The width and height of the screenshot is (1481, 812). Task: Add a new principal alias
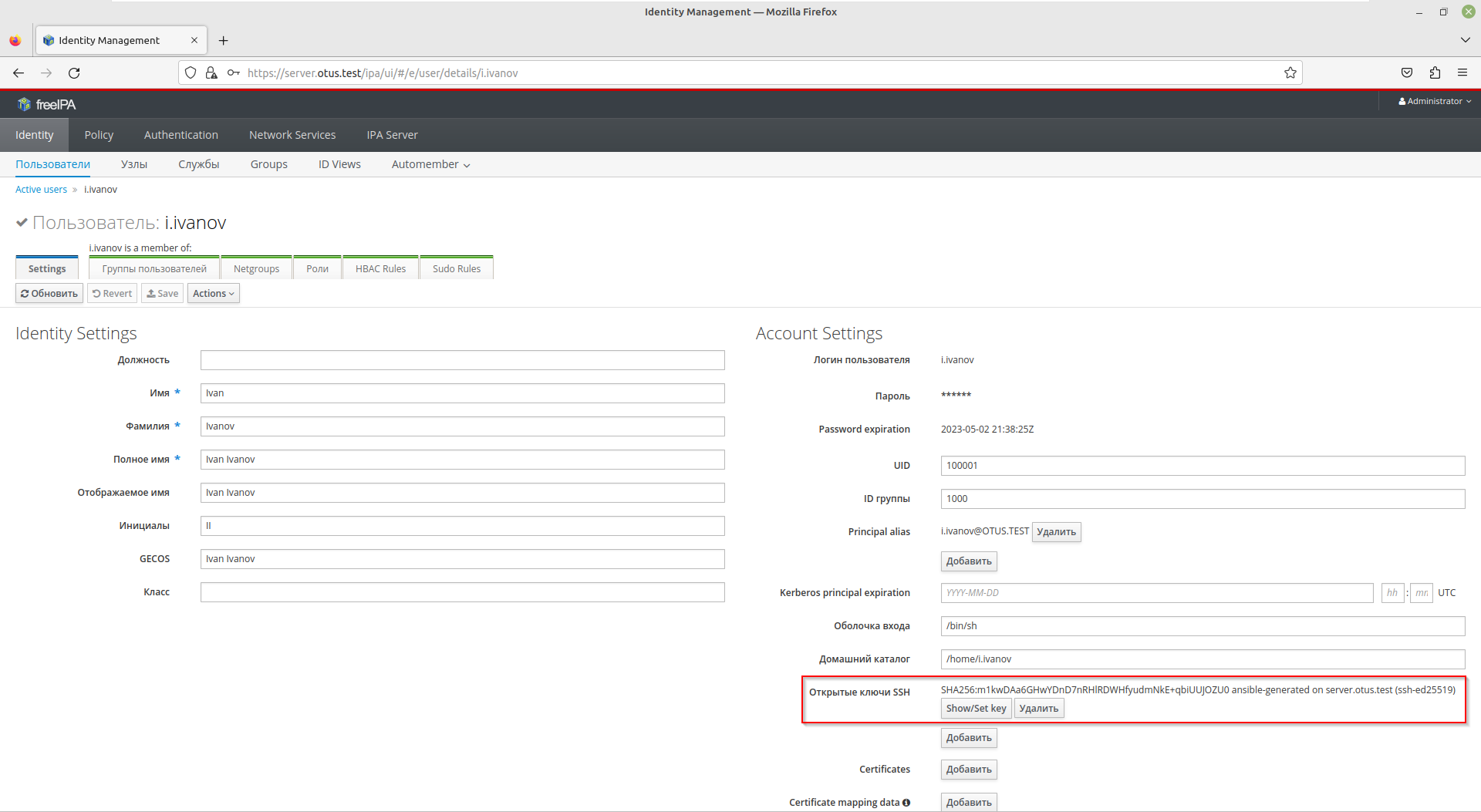[x=969, y=561]
